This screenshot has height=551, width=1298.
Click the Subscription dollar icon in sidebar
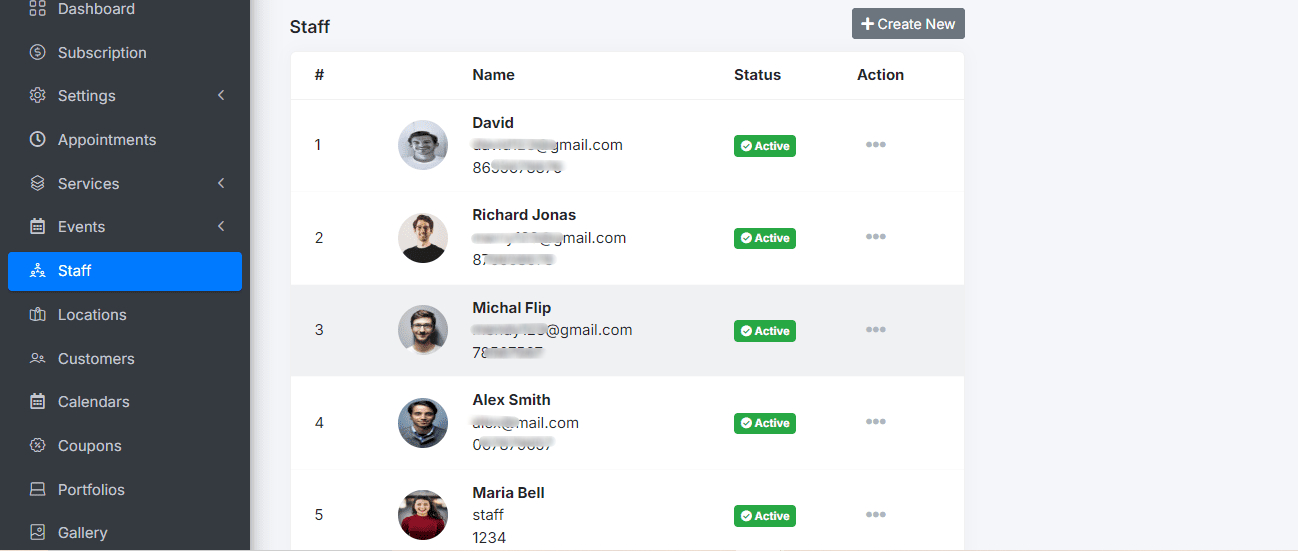pos(38,52)
